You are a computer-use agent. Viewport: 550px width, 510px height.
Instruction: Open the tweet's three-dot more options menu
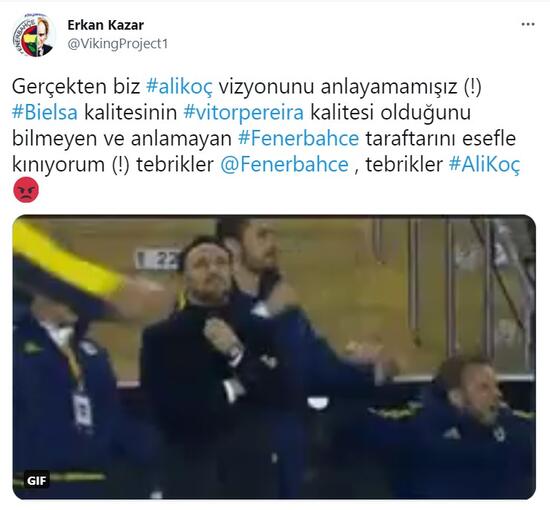click(x=528, y=25)
